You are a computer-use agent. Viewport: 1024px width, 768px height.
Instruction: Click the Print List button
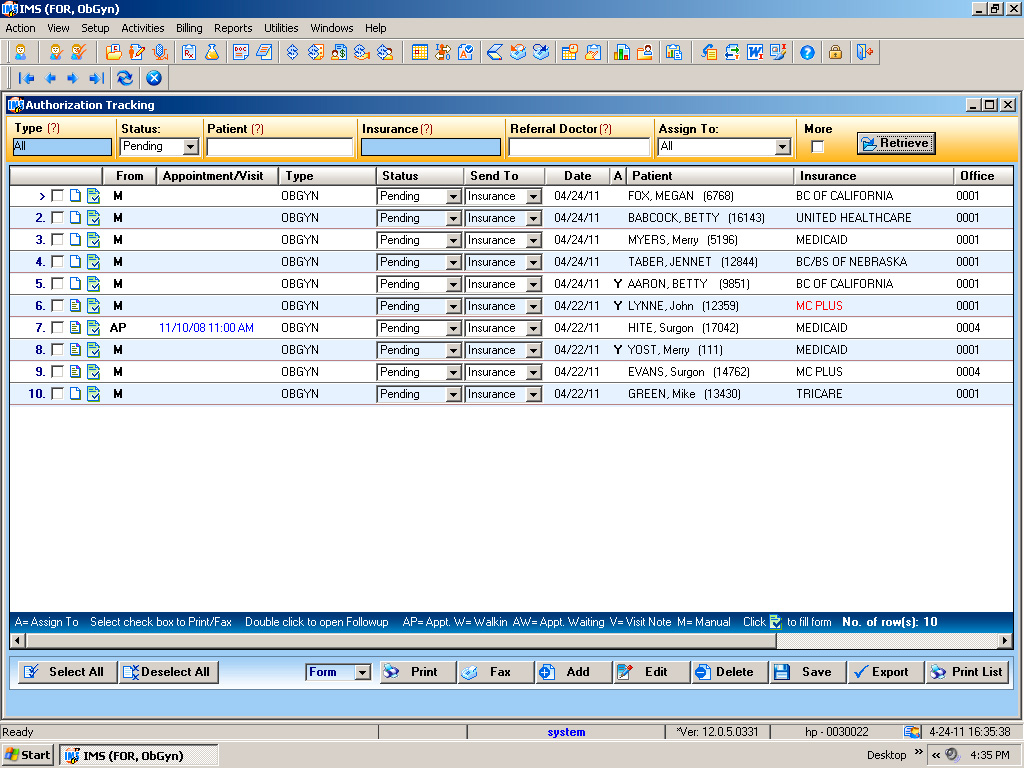[x=967, y=672]
